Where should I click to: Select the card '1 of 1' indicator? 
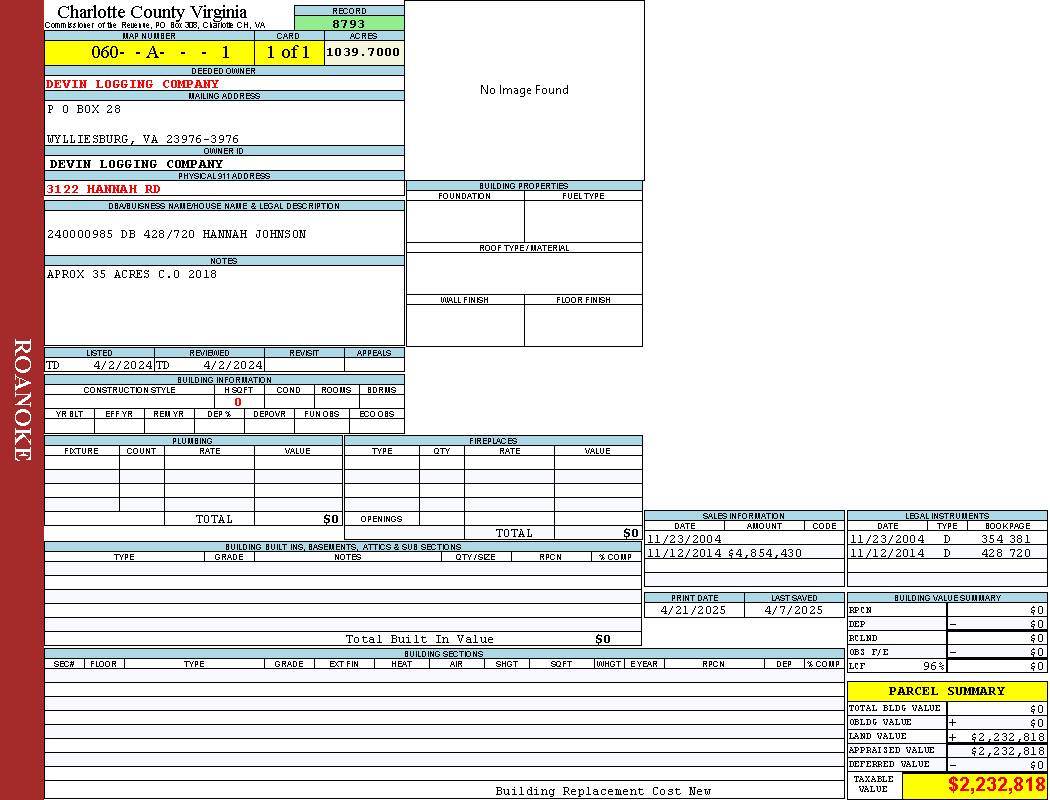[x=288, y=52]
